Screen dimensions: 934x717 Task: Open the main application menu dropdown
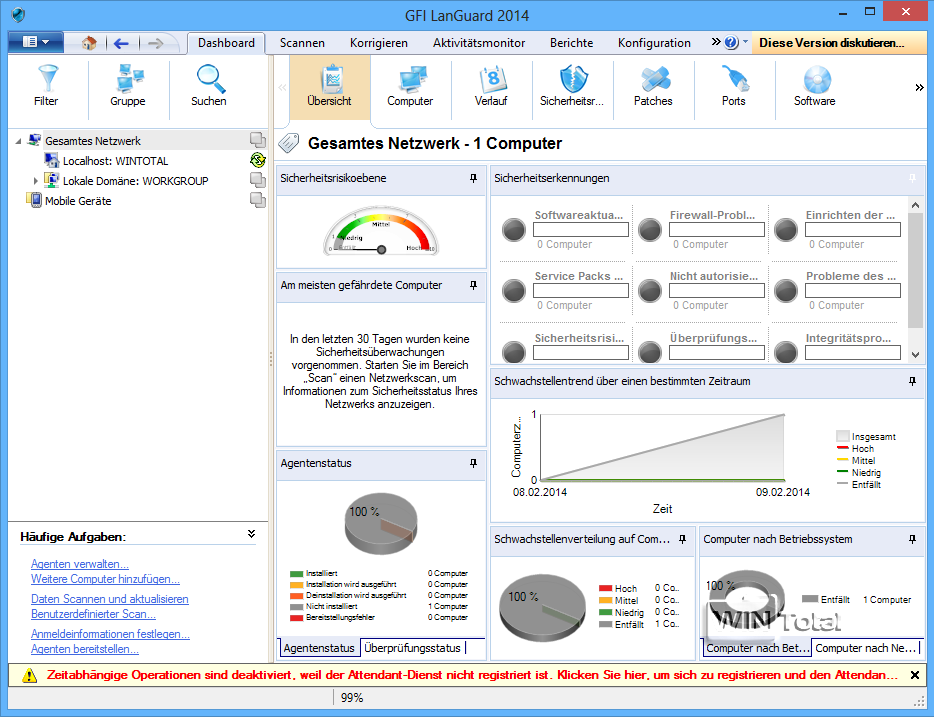point(36,42)
